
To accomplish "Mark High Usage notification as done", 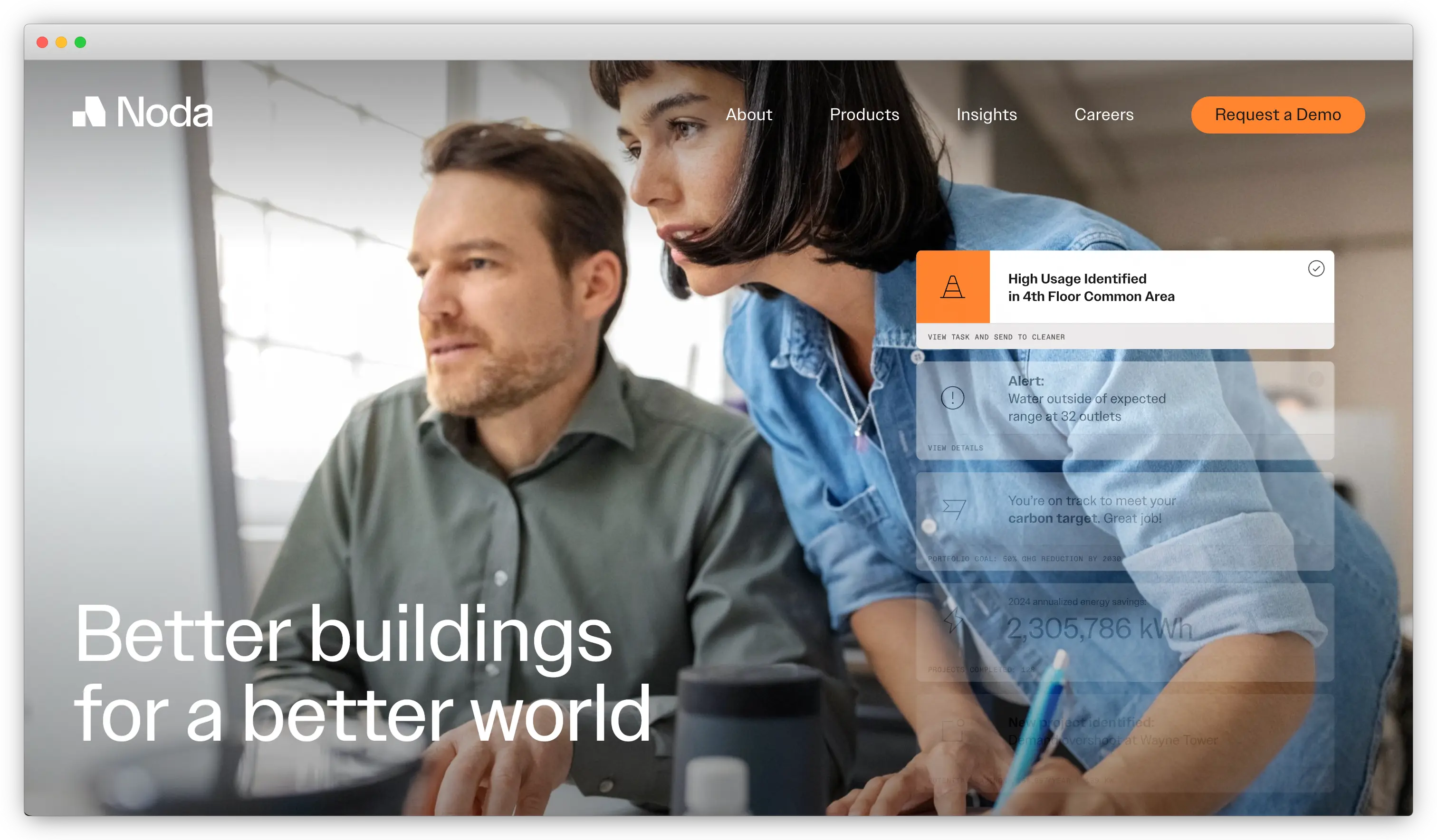I will [x=1315, y=268].
